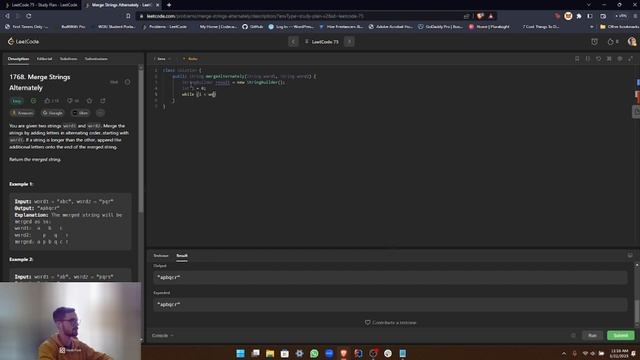Click the Easy difficulty badge
Image resolution: width=640 pixels, height=360 pixels.
coord(16,101)
